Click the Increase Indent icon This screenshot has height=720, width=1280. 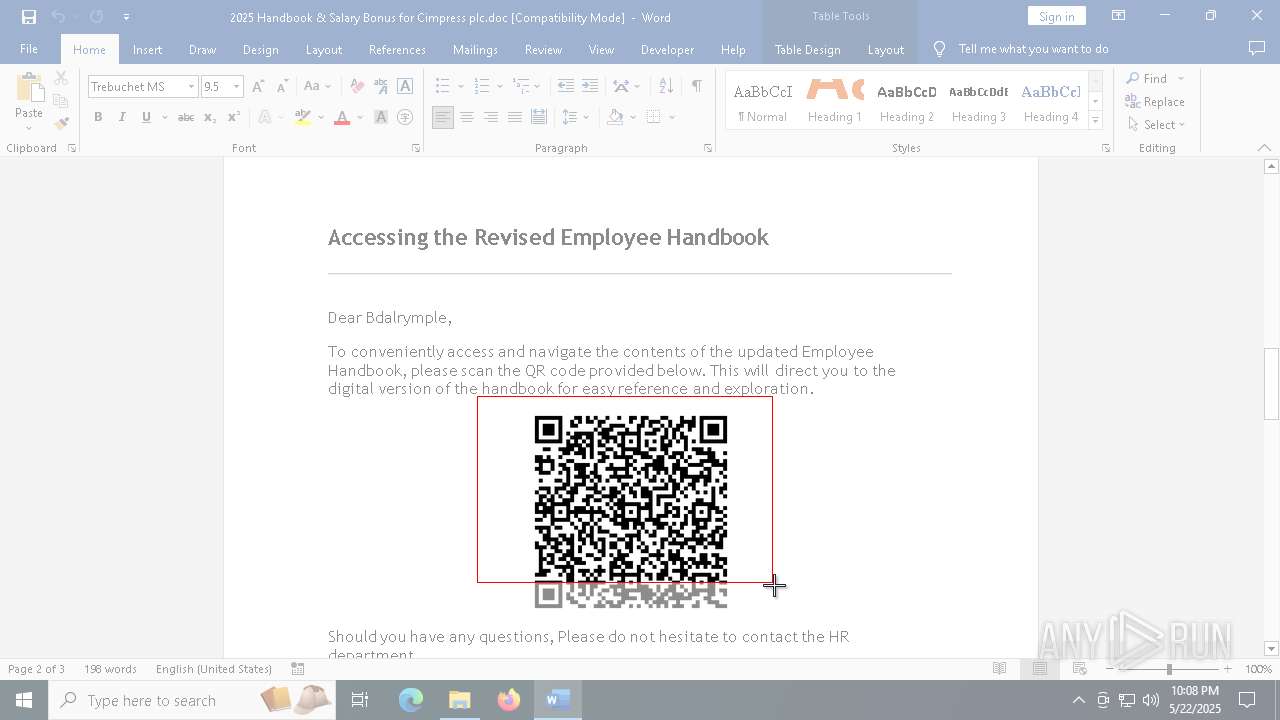pos(590,87)
